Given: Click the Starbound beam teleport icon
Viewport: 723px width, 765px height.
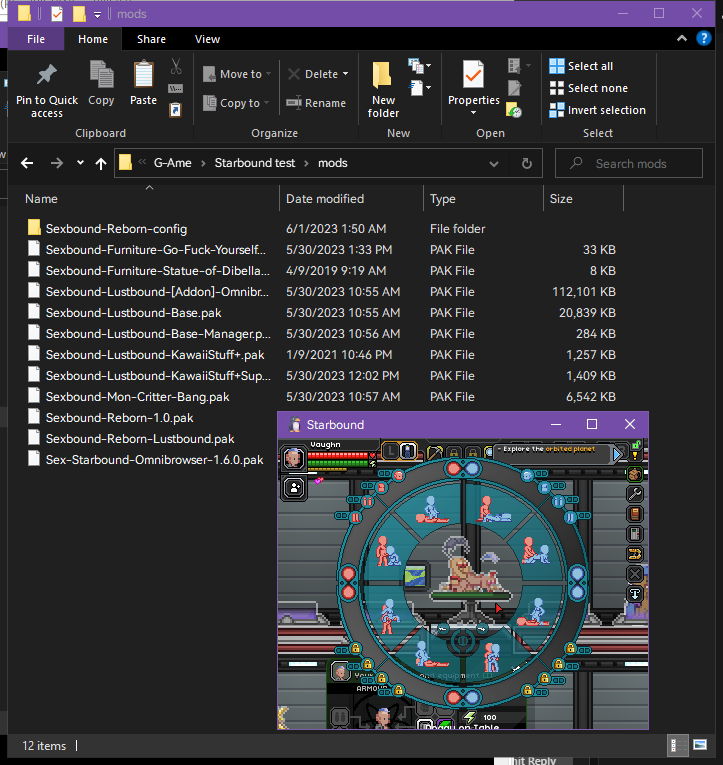Looking at the screenshot, I should (635, 594).
